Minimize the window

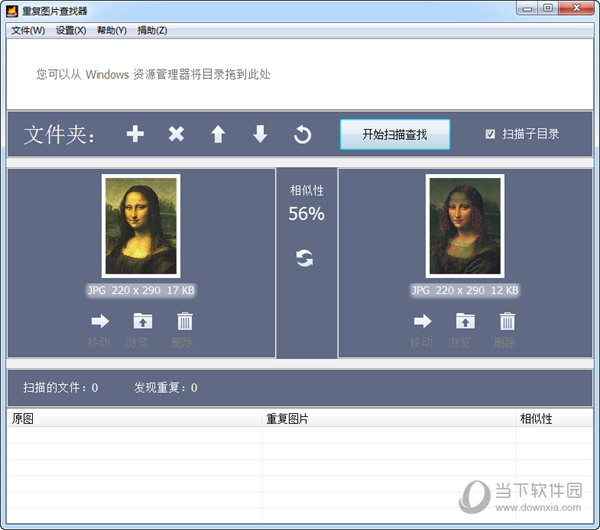pyautogui.click(x=527, y=8)
